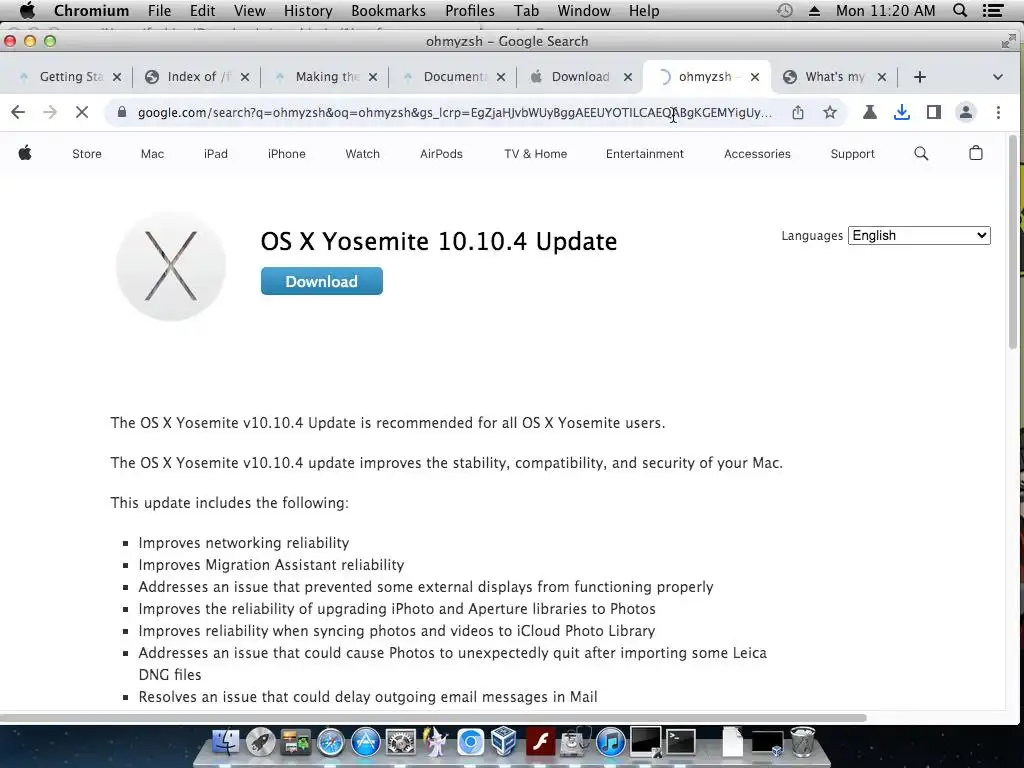Open the Tab menu
1024x768 pixels.
point(526,10)
